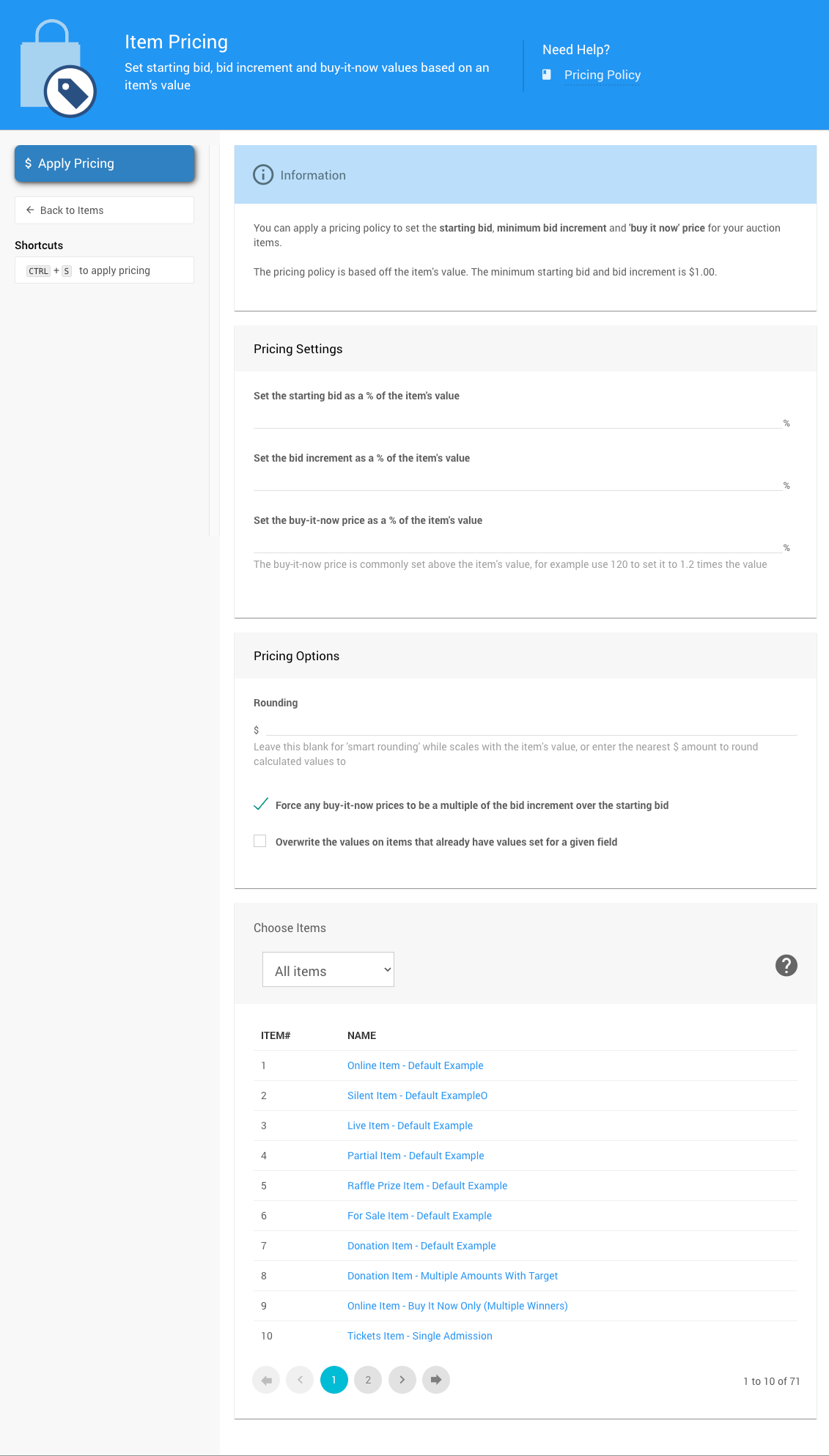Open the All items dropdown
Screen dimensions: 829x1456
tap(328, 969)
